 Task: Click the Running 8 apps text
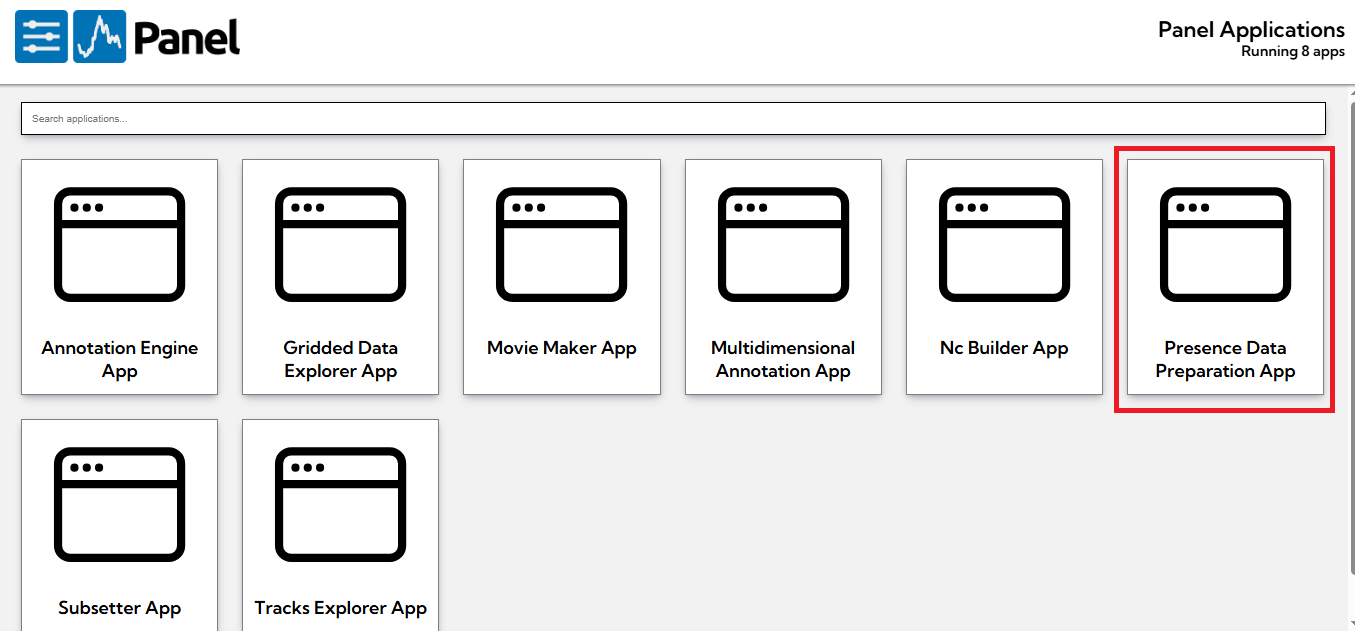coord(1293,52)
